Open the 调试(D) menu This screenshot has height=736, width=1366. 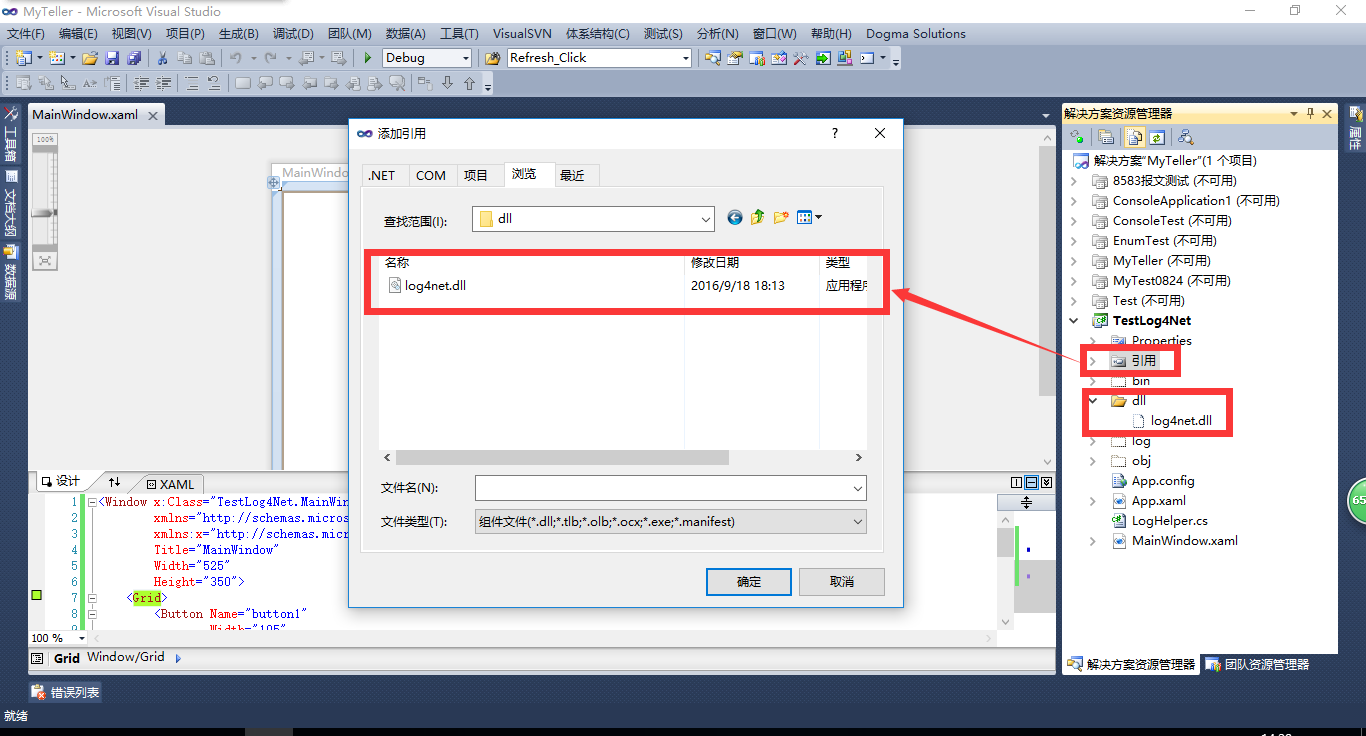pos(293,33)
